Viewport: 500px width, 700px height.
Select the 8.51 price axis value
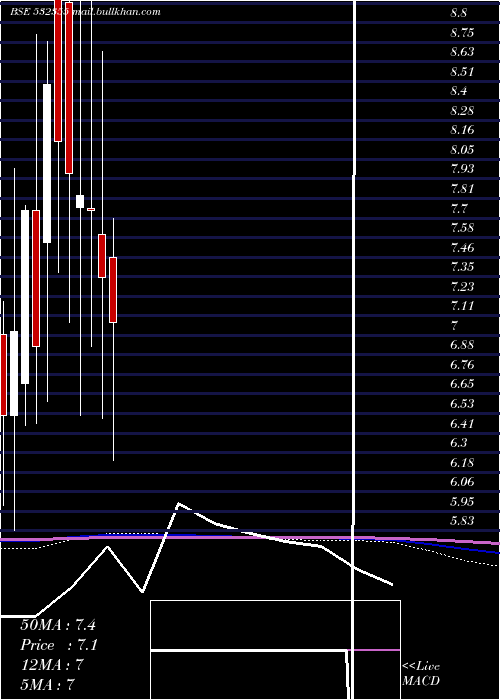[x=462, y=71]
